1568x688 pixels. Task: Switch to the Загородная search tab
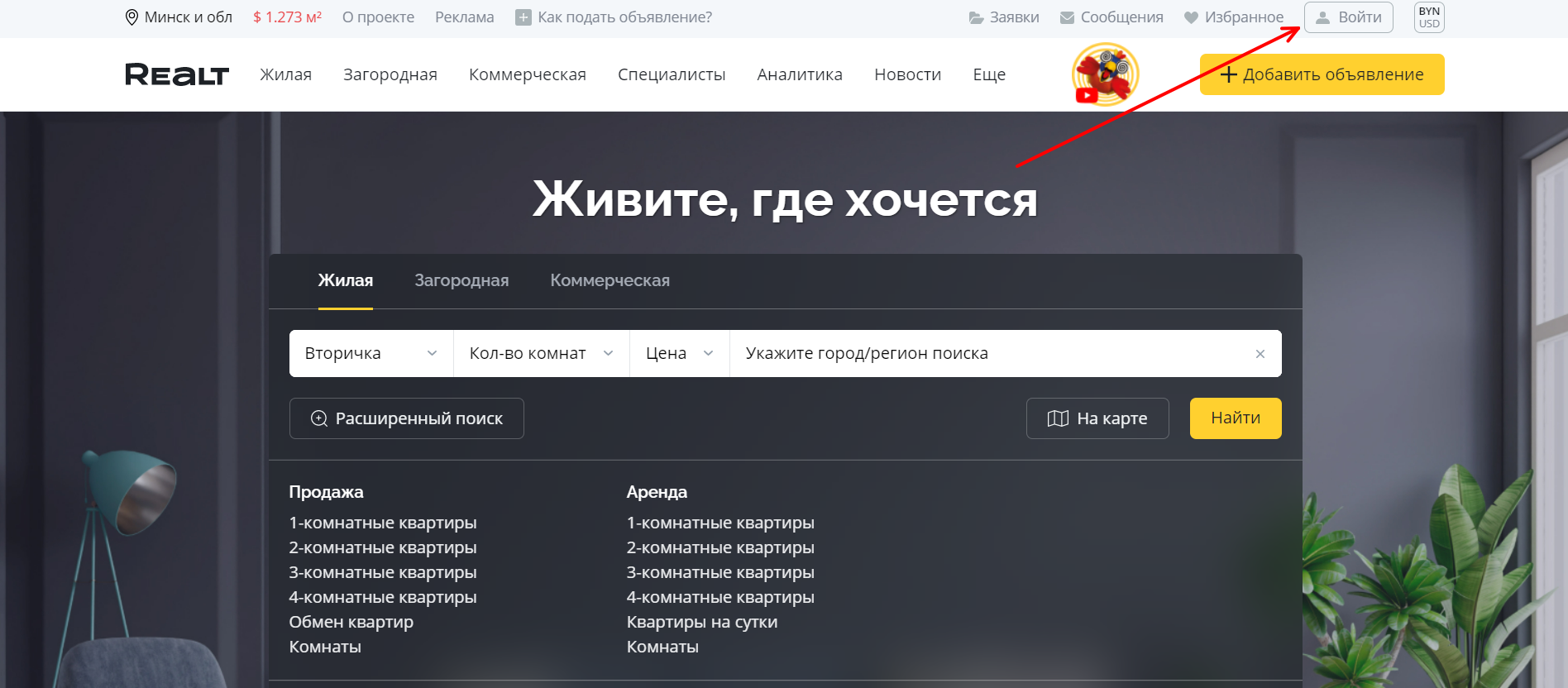pyautogui.click(x=461, y=280)
